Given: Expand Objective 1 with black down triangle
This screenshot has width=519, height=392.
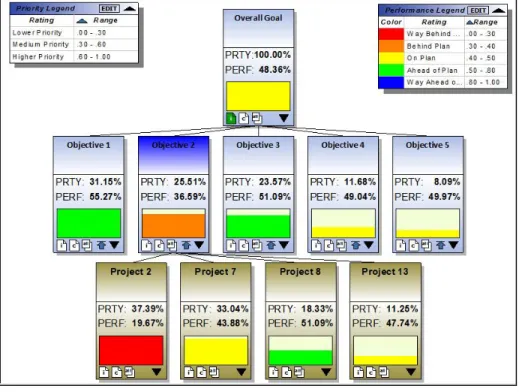Looking at the screenshot, I should coord(114,245).
